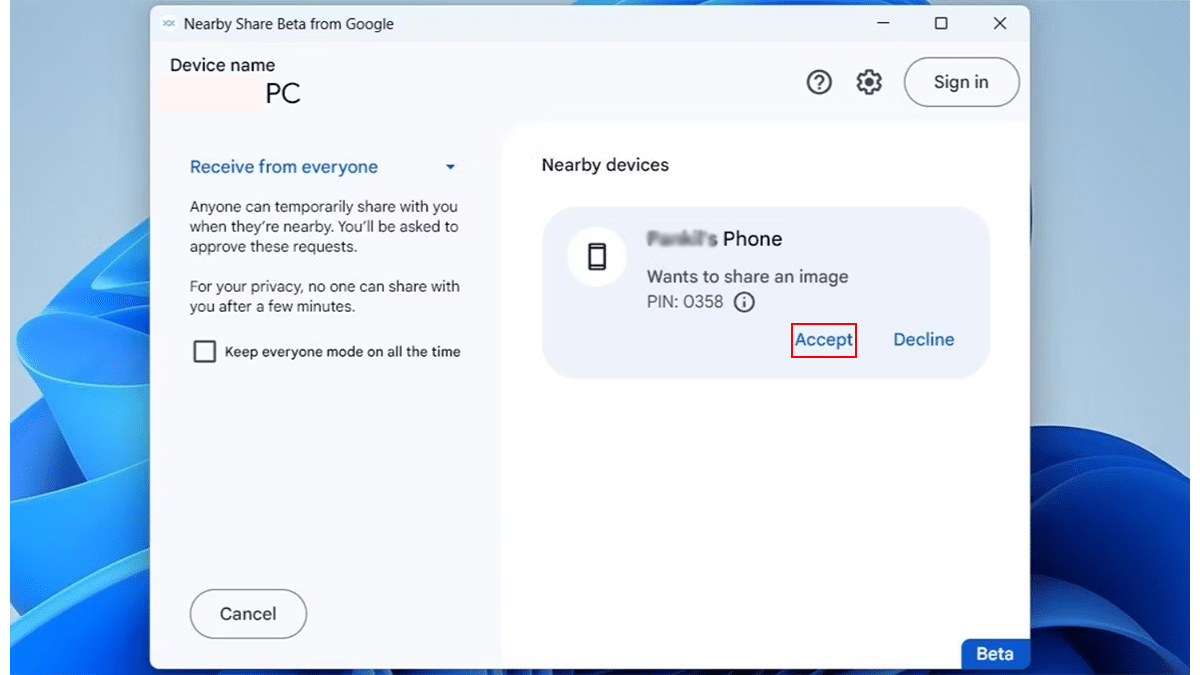Minimize the Nearby Share window
The height and width of the screenshot is (675, 1200).
pyautogui.click(x=881, y=24)
